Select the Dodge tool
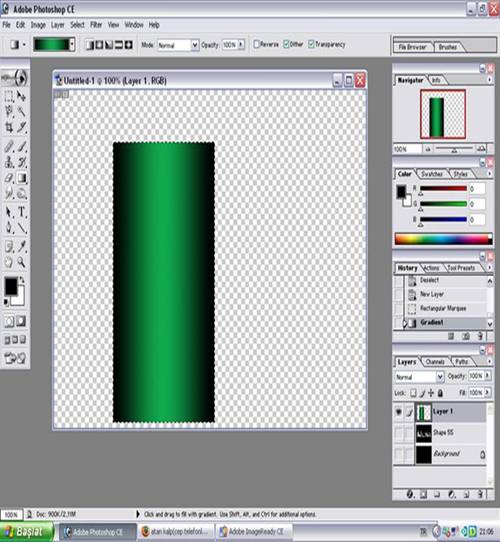 click(21, 194)
